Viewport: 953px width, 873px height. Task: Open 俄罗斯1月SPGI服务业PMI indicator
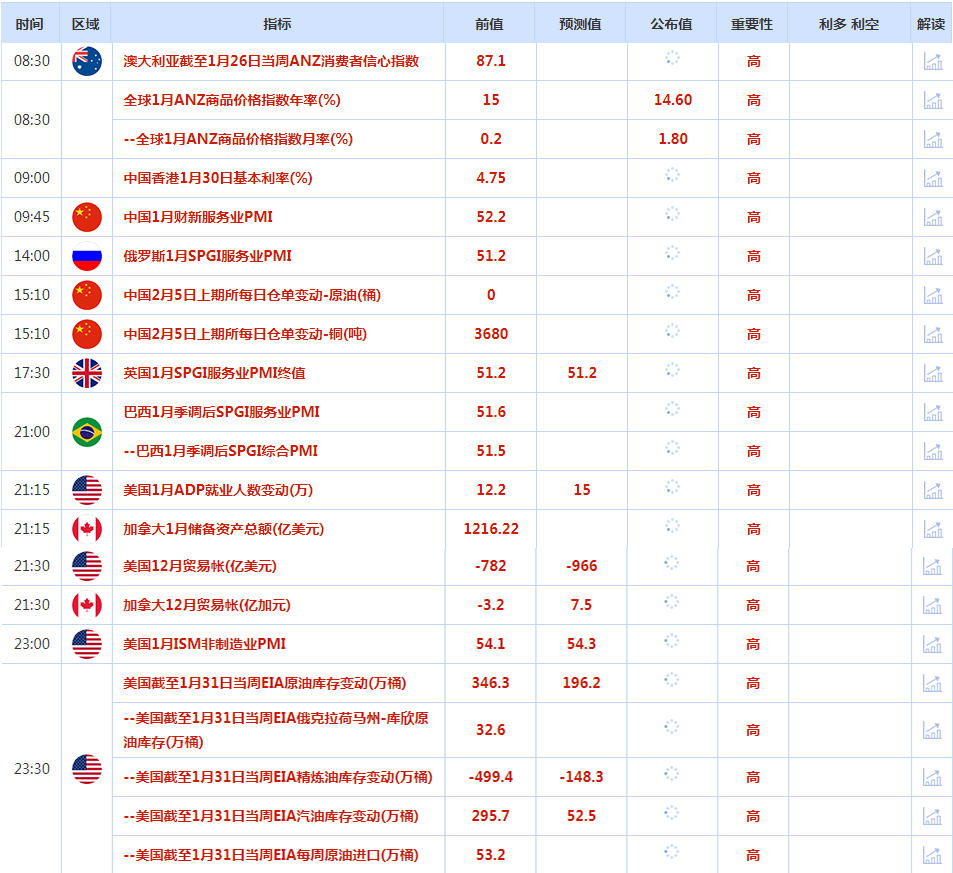pyautogui.click(x=207, y=255)
